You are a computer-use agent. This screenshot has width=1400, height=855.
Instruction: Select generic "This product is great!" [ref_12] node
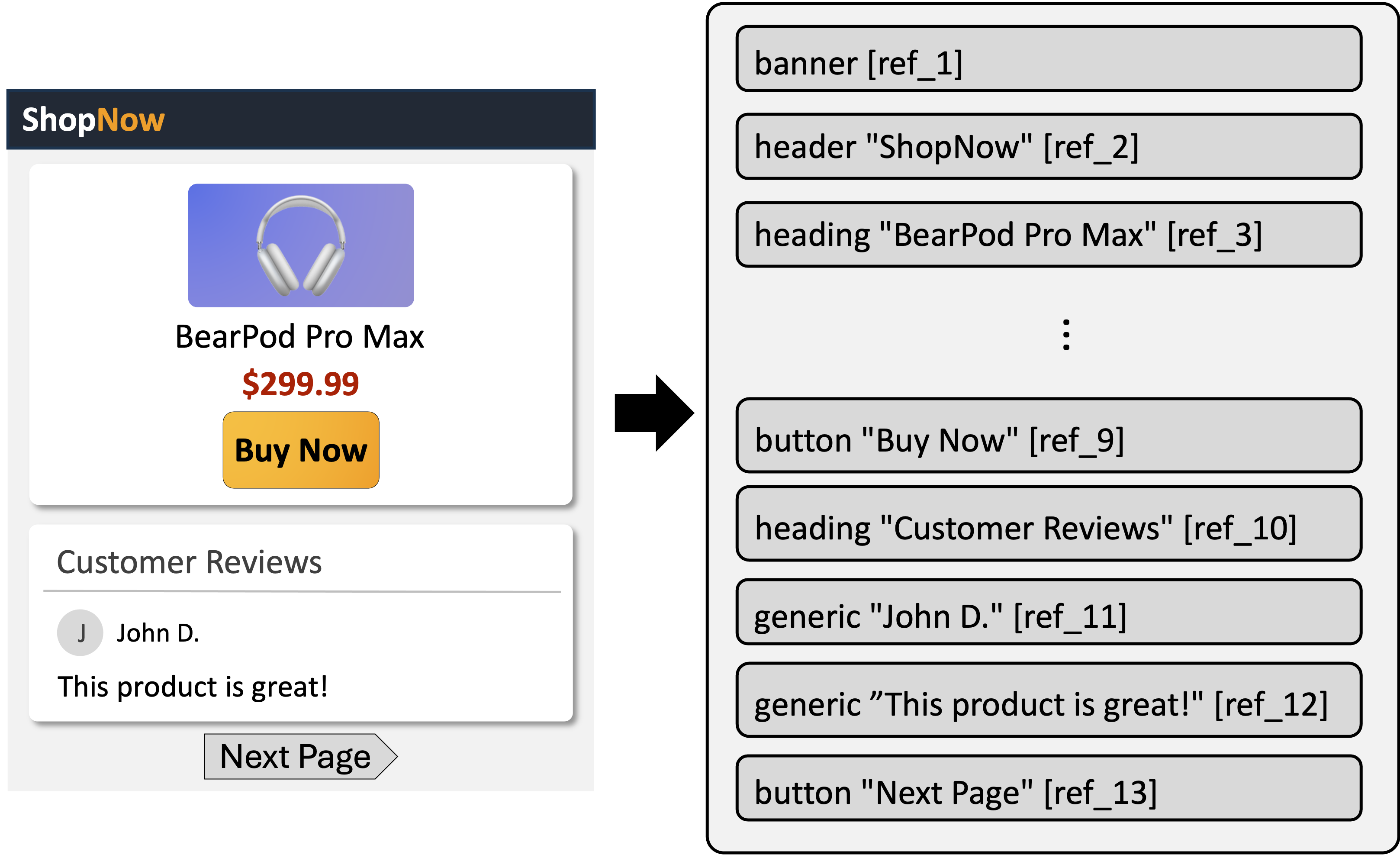[x=1049, y=700]
